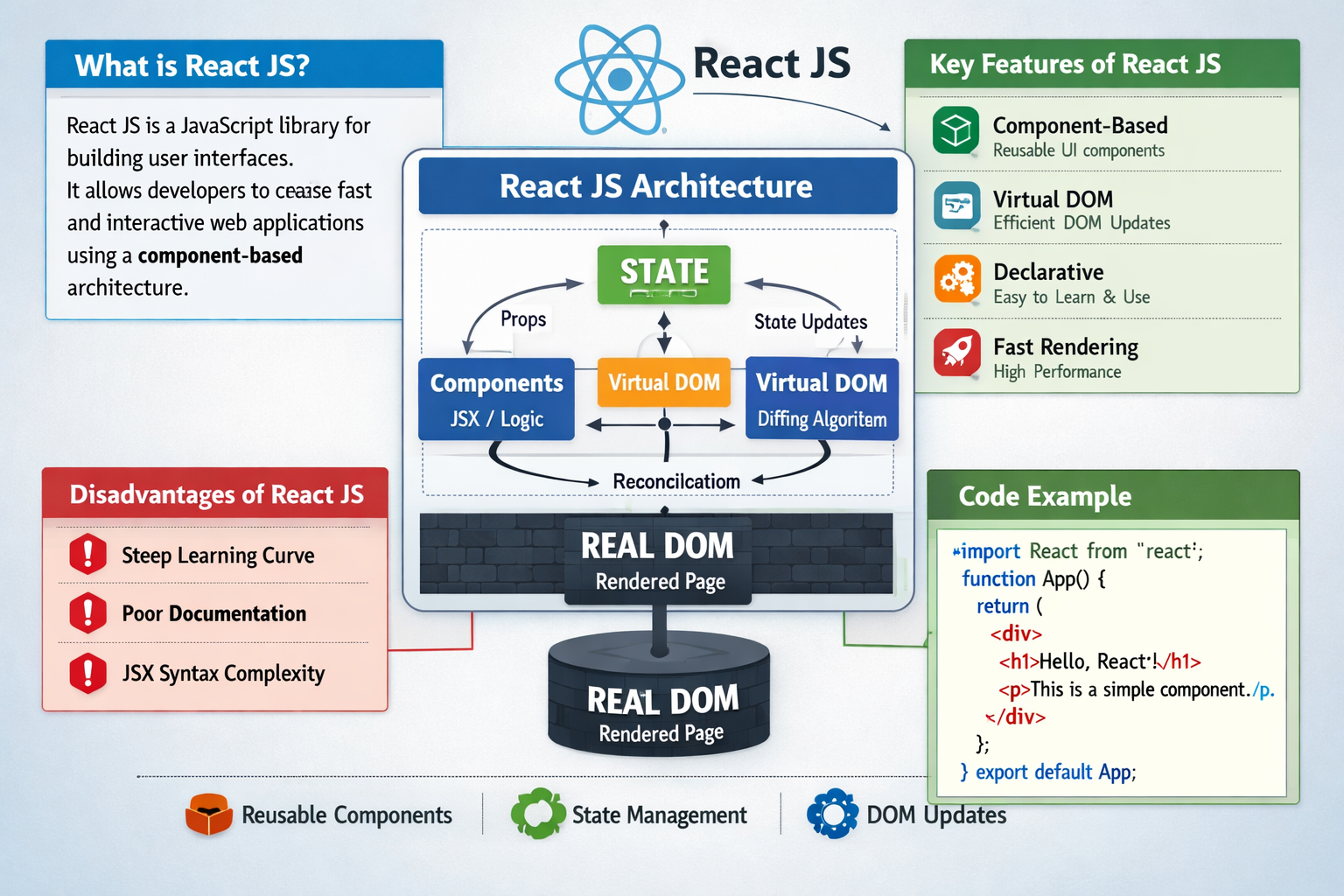Screen dimensions: 1344x896
Task: Click the Reconcilcatiom label
Action: coord(676,481)
